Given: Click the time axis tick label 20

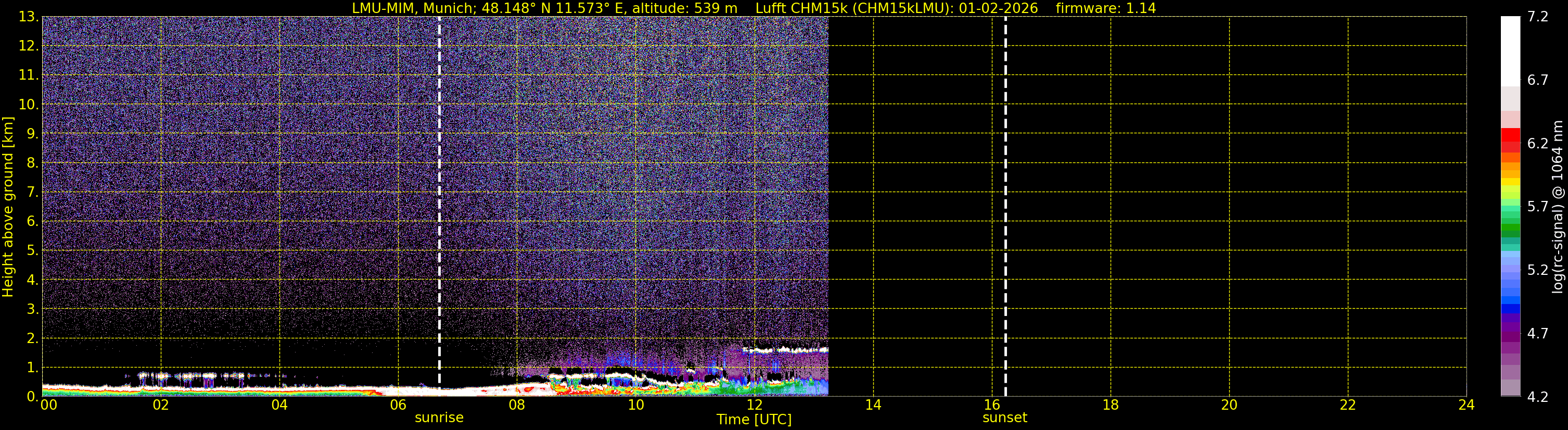Looking at the screenshot, I should [1229, 405].
